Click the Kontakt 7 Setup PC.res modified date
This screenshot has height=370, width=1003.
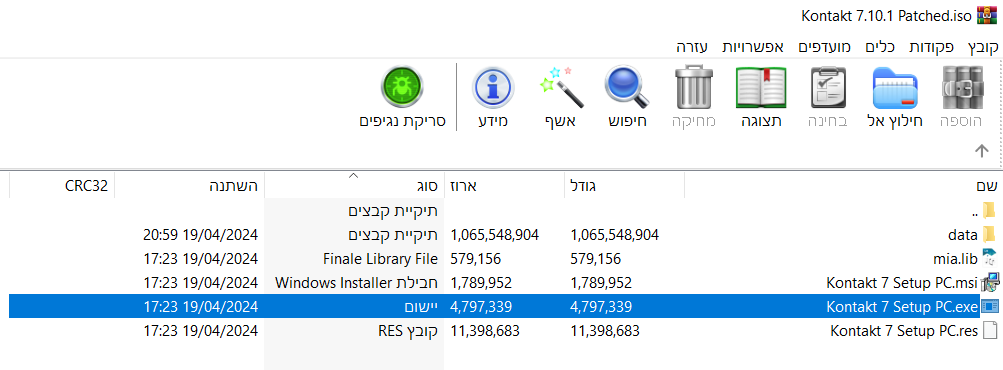click(x=201, y=331)
